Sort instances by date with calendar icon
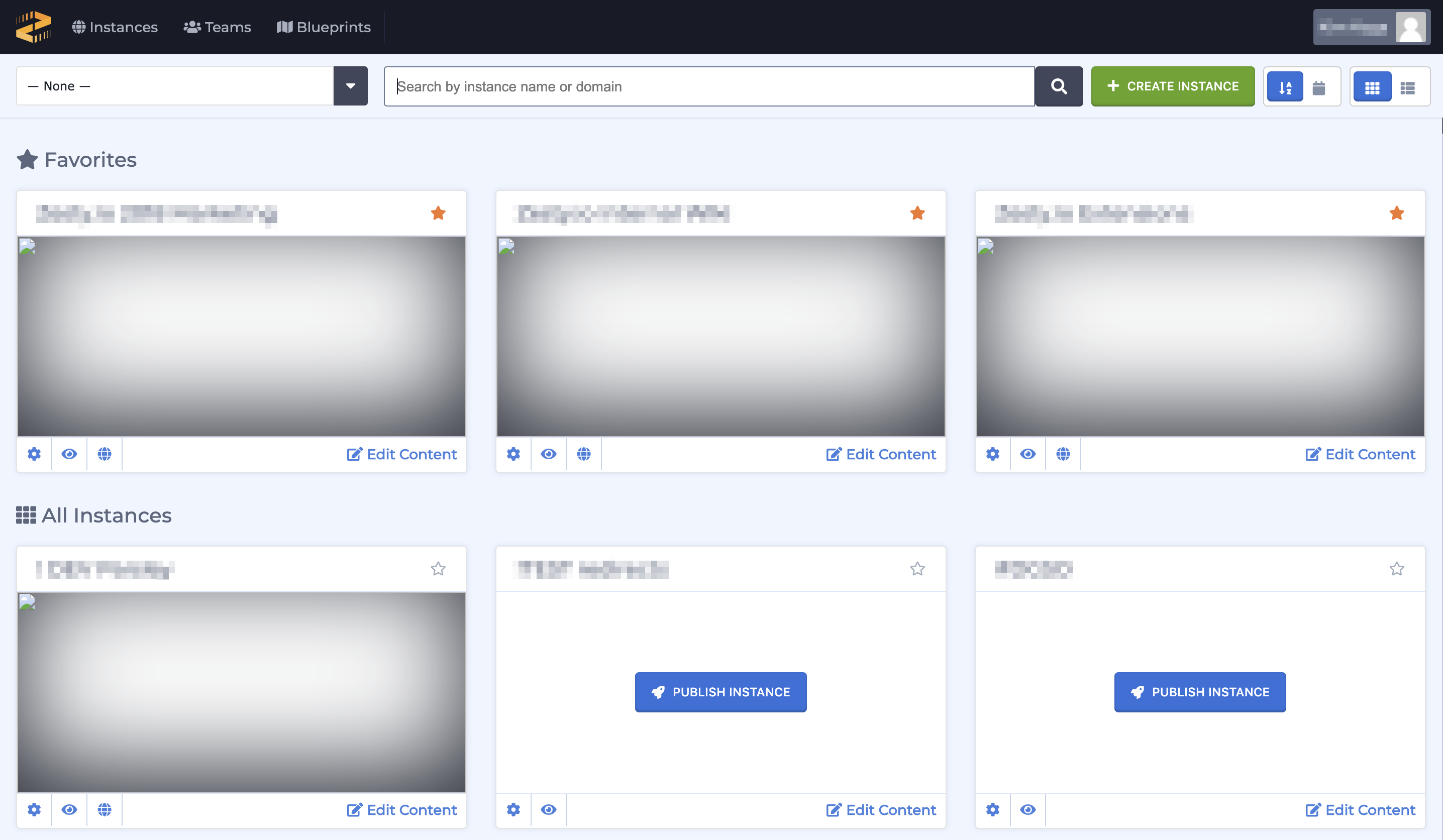The width and height of the screenshot is (1443, 840). click(x=1319, y=87)
